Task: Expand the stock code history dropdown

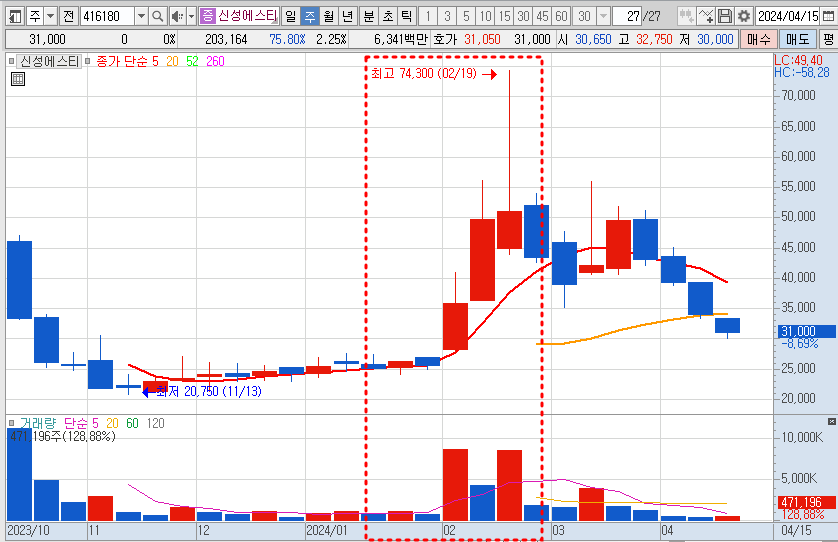Action: (x=141, y=16)
